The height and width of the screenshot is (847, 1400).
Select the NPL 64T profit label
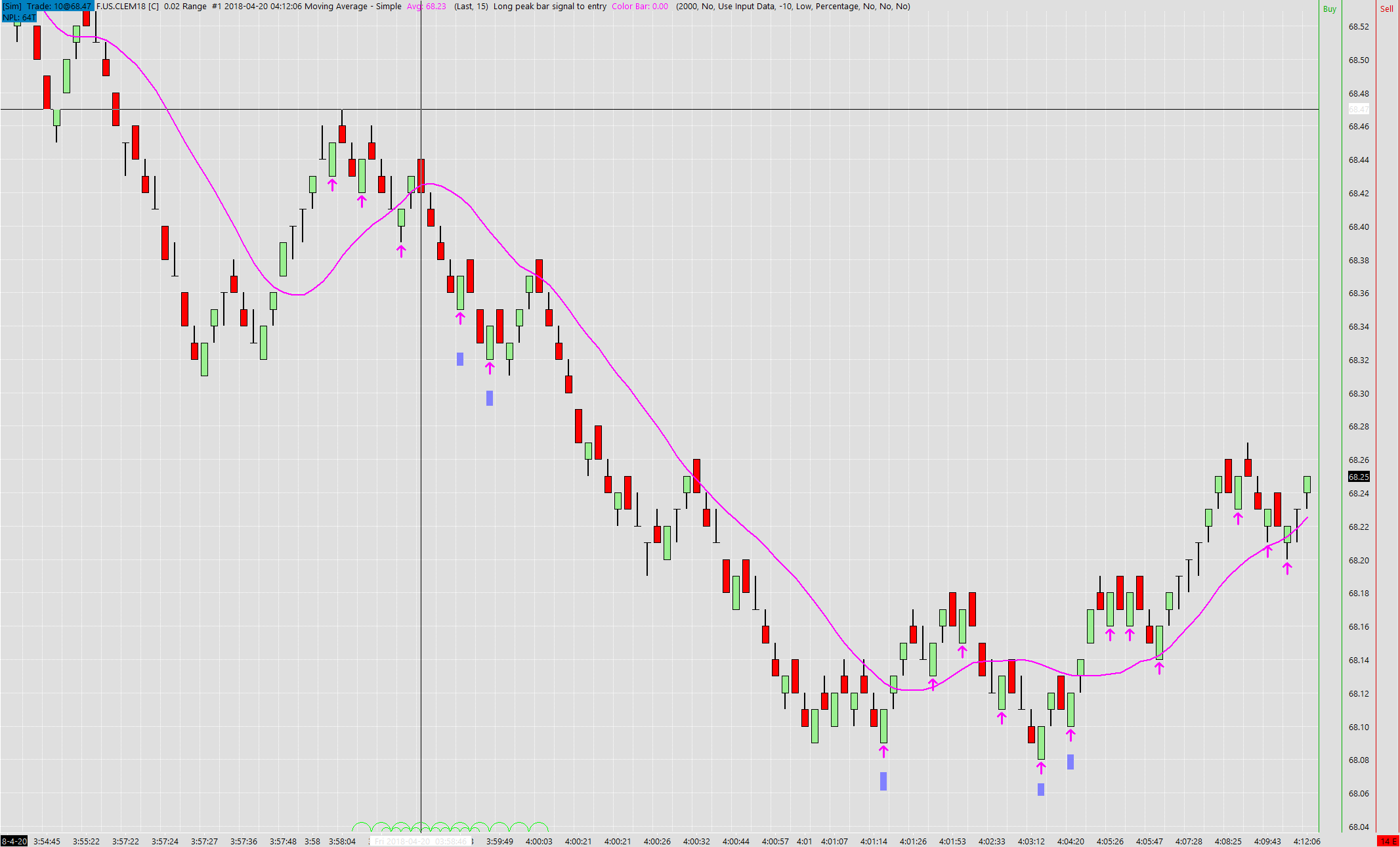19,17
